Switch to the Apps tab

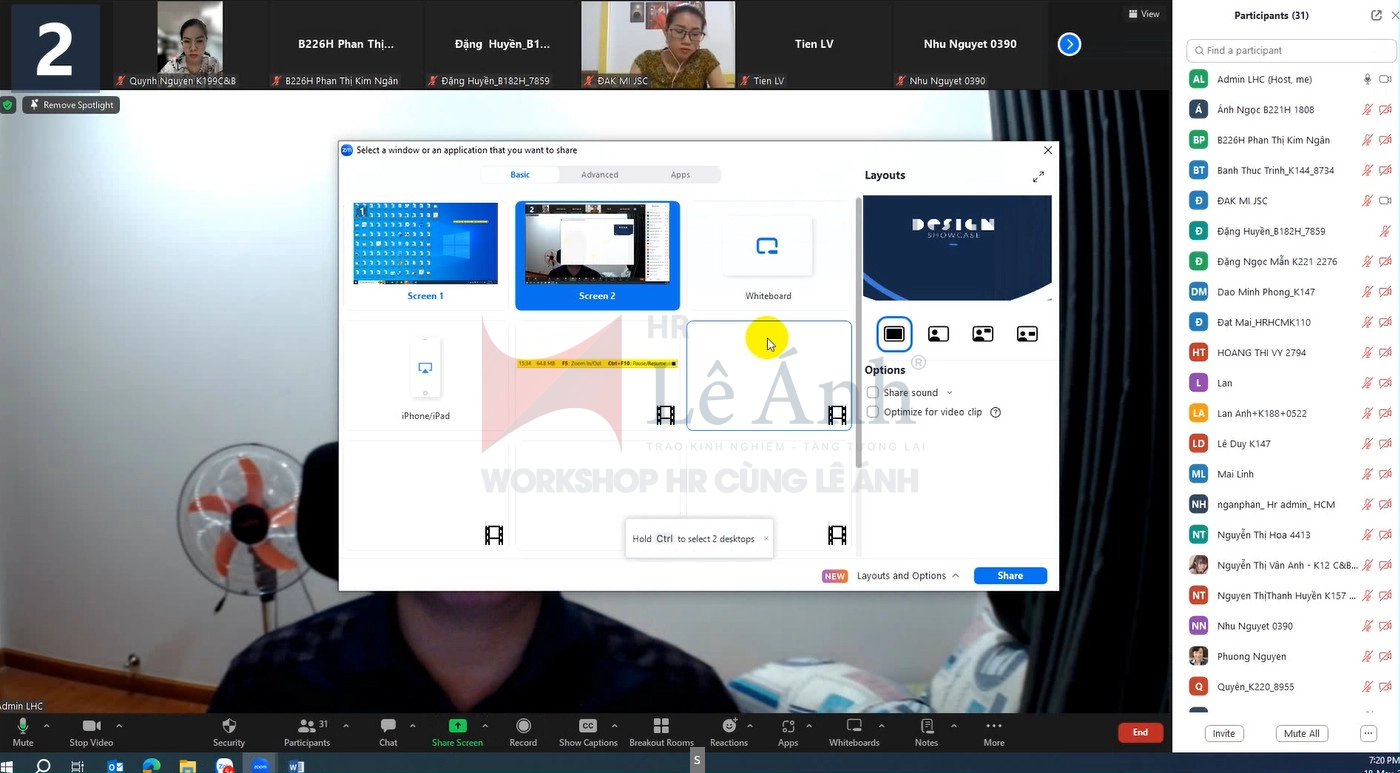coord(680,175)
